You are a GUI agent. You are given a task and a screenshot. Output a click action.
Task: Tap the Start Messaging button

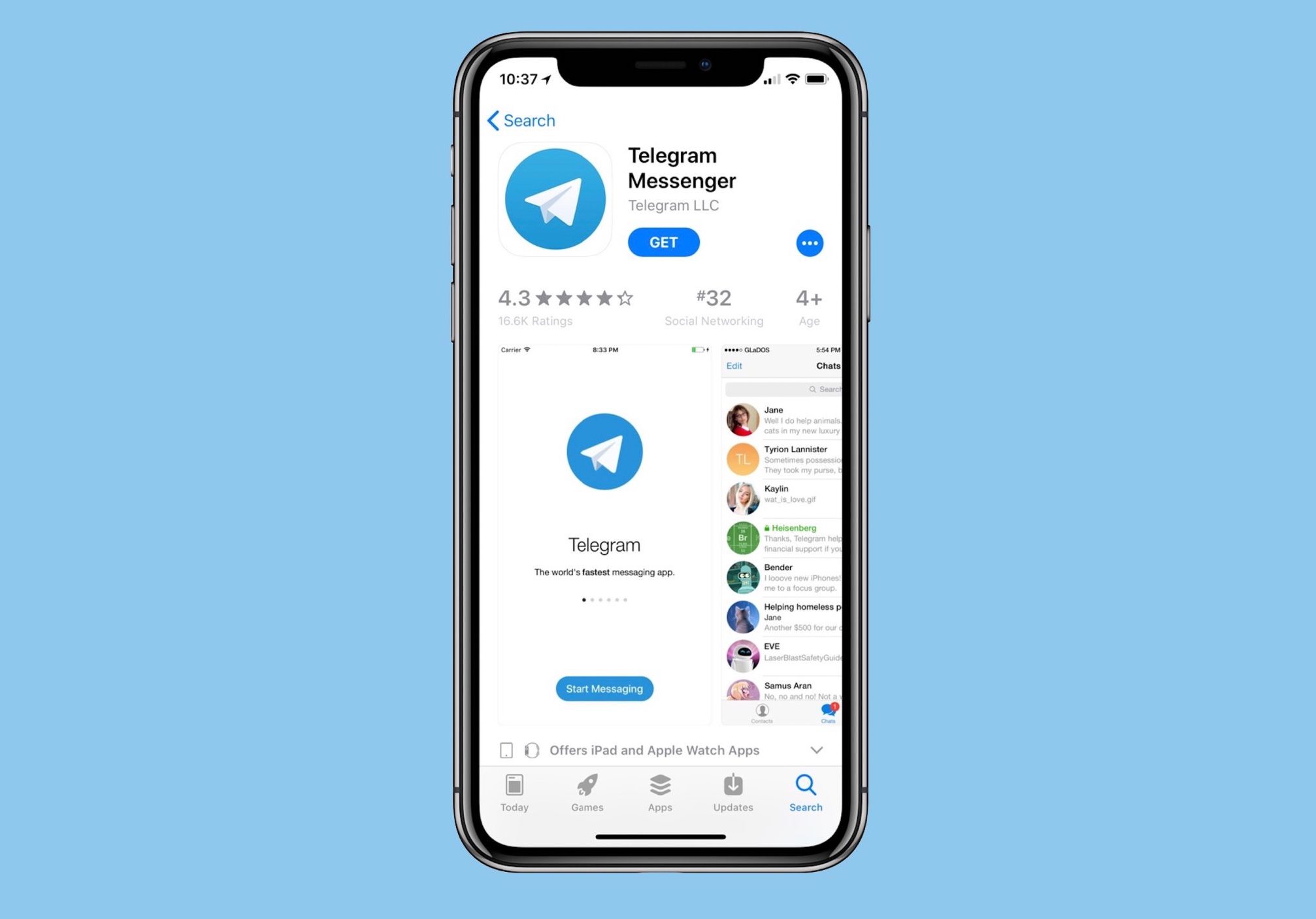604,688
